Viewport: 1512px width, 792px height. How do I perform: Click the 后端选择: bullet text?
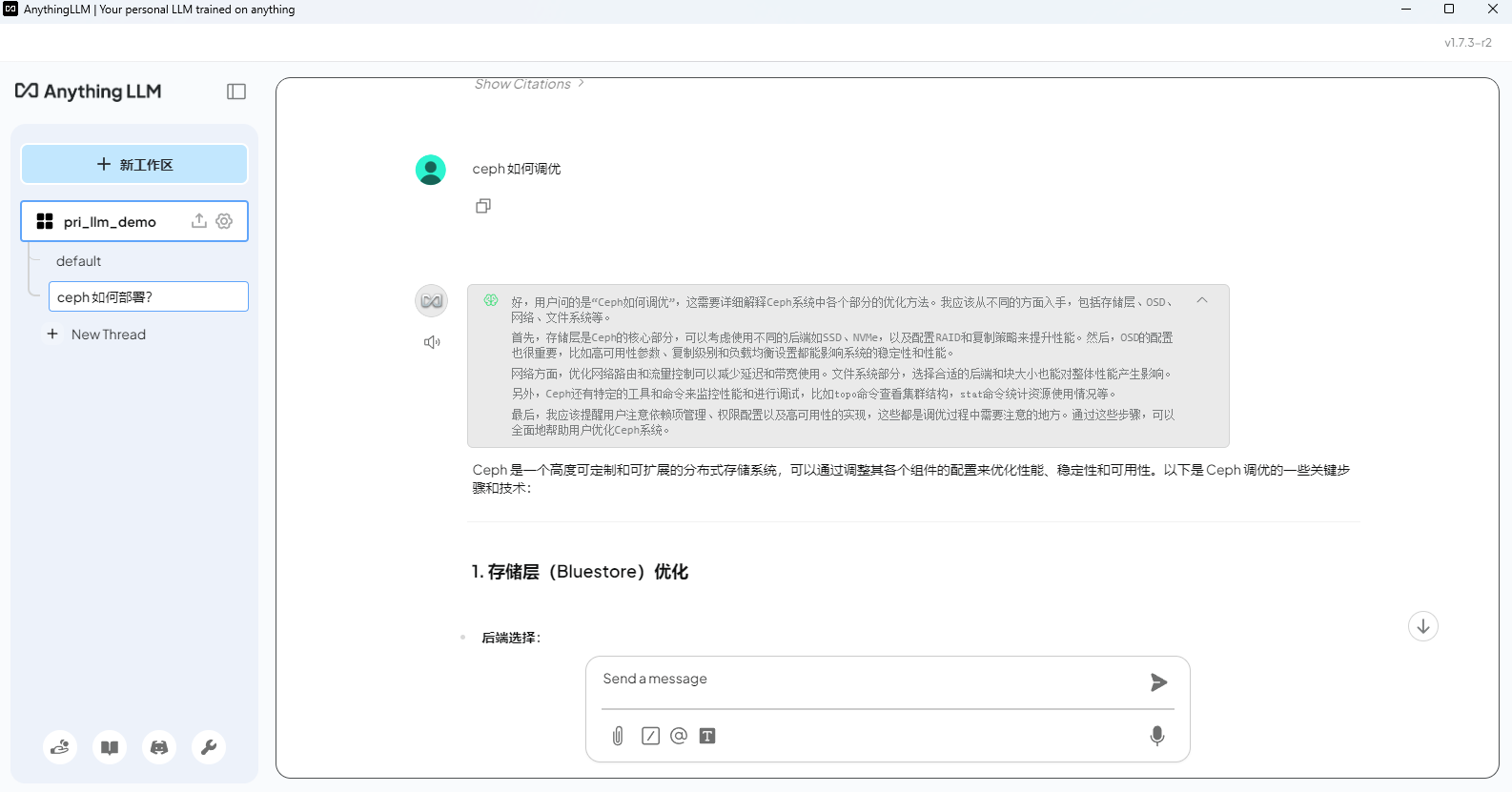[511, 638]
